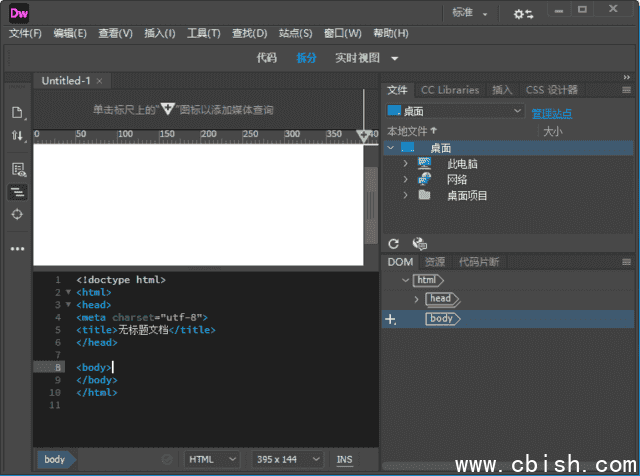Click the desktop items folder icon
Image resolution: width=640 pixels, height=476 pixels.
pos(424,195)
